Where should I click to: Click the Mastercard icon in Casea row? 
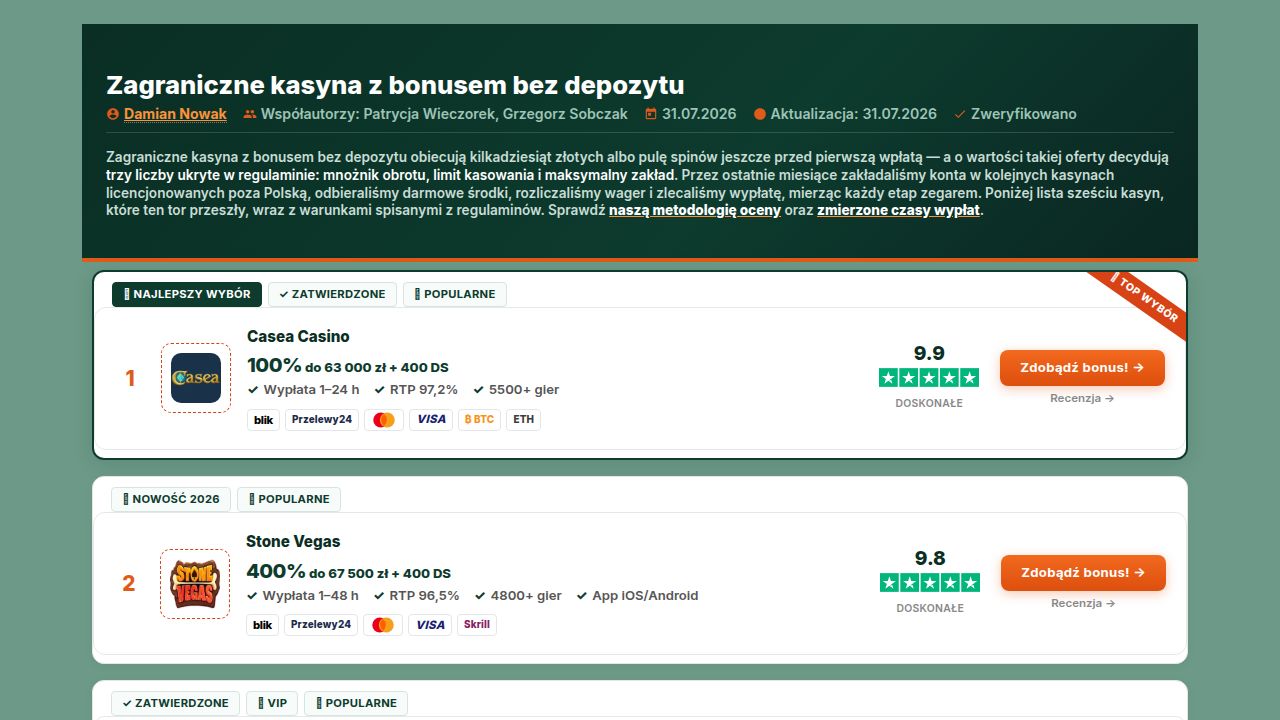384,420
